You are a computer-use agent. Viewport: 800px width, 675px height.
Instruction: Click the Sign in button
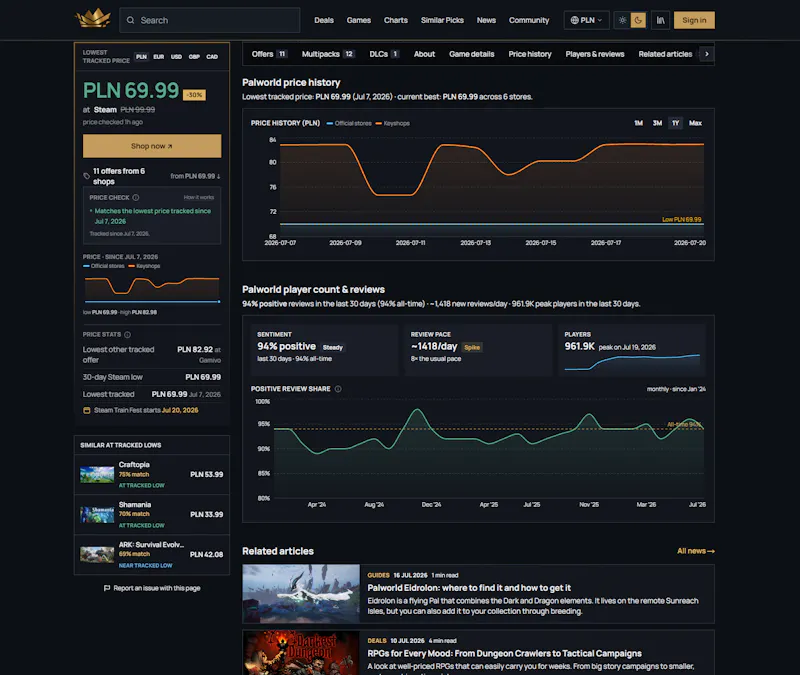click(x=694, y=20)
